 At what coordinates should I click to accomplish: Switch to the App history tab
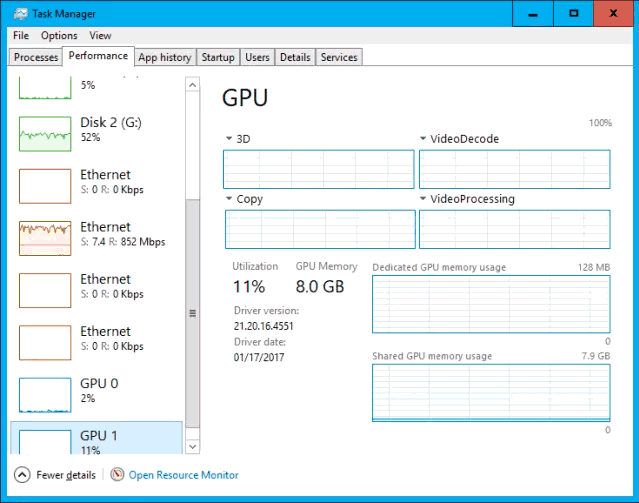pyautogui.click(x=164, y=57)
